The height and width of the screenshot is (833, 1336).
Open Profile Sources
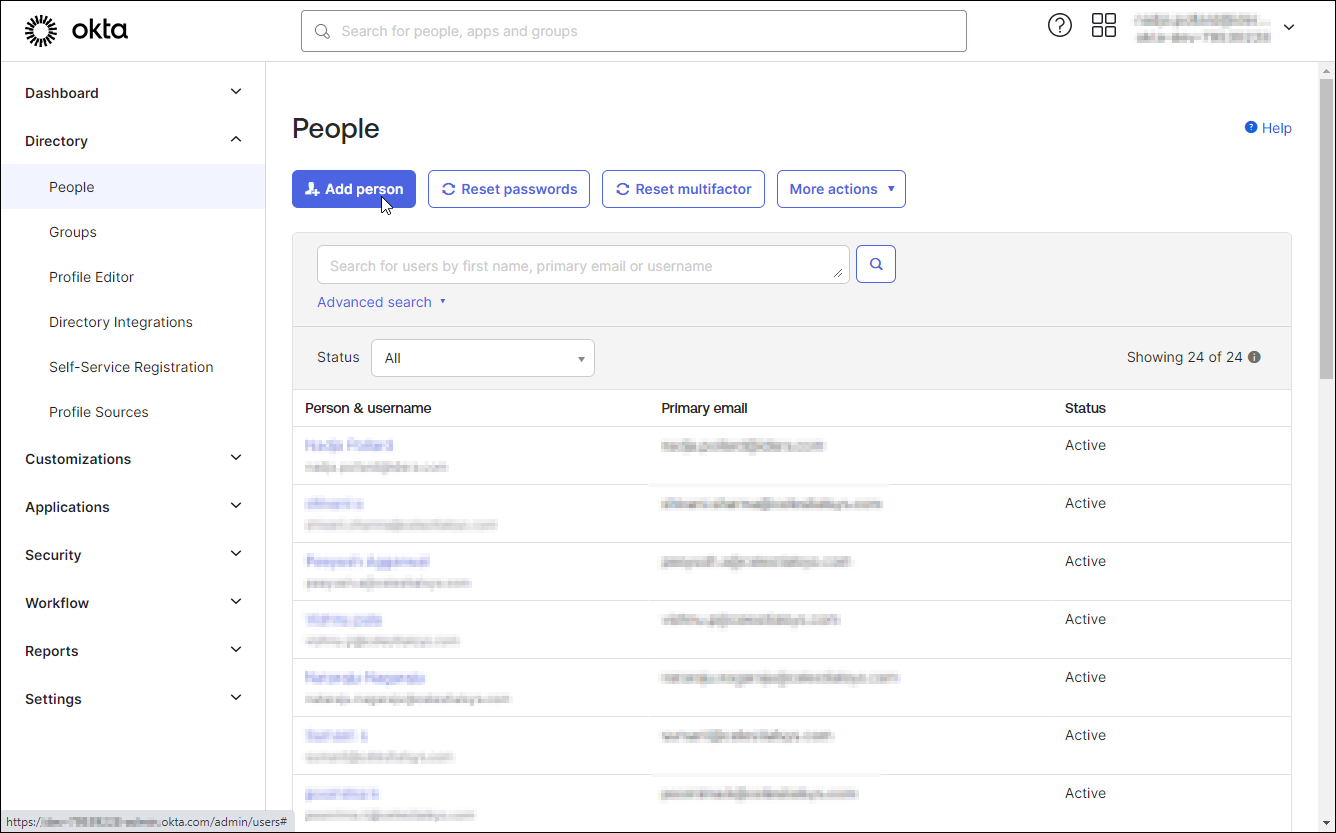pyautogui.click(x=133, y=412)
